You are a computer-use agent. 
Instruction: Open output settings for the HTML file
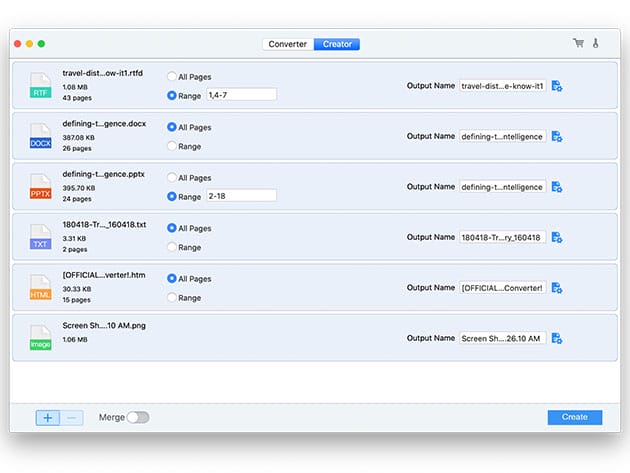click(x=557, y=288)
